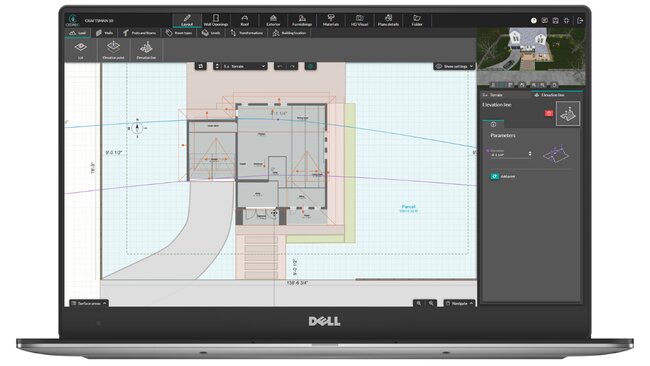Click the undo arrow
Image resolution: width=650 pixels, height=366 pixels.
(x=280, y=66)
